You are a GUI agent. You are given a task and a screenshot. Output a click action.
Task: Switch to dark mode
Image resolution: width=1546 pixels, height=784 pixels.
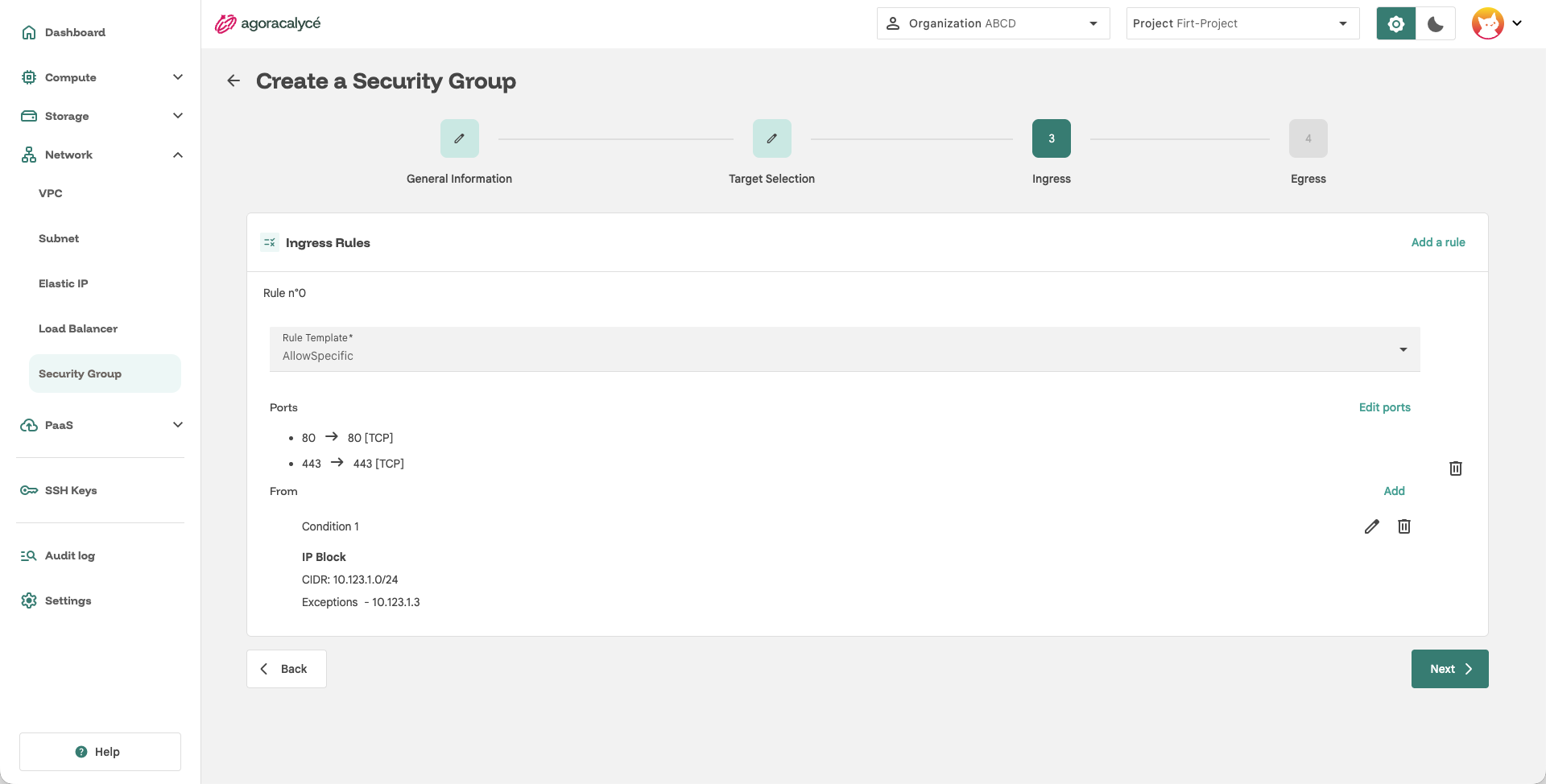tap(1436, 23)
